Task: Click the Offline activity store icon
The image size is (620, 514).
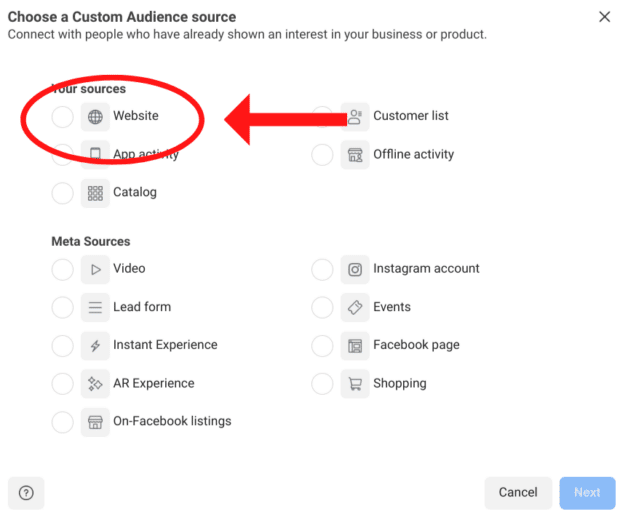Action: (x=355, y=155)
